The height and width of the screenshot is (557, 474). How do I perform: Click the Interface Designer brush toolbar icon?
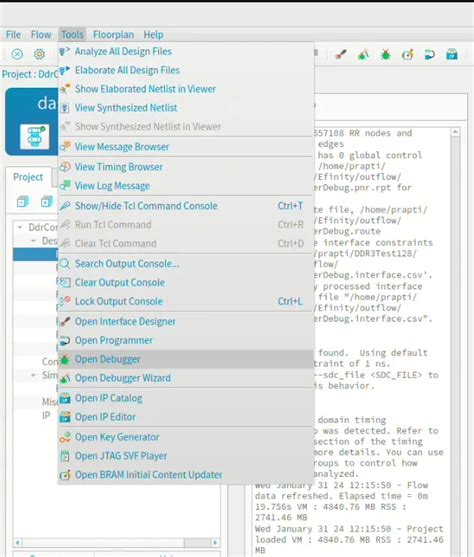coord(341,55)
